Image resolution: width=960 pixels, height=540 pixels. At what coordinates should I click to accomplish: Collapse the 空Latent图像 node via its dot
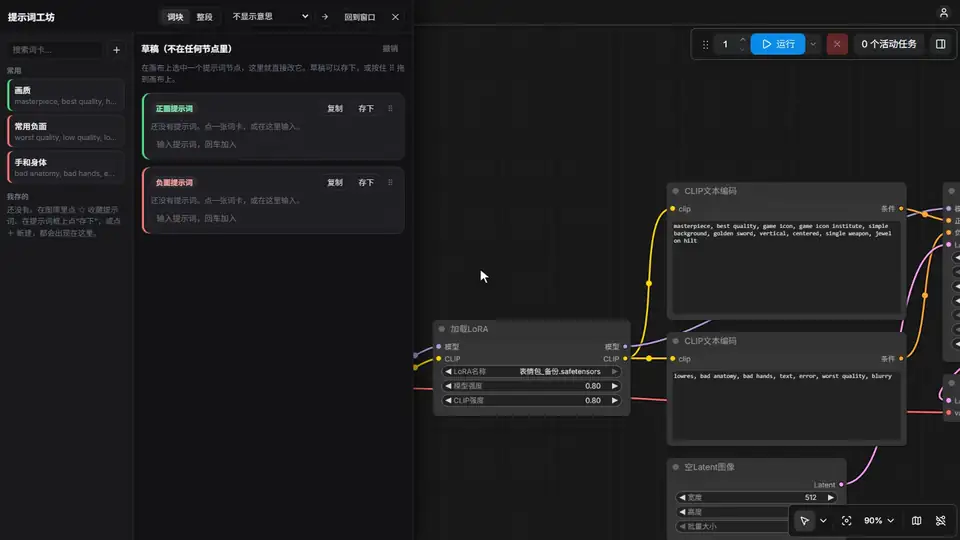click(x=676, y=467)
